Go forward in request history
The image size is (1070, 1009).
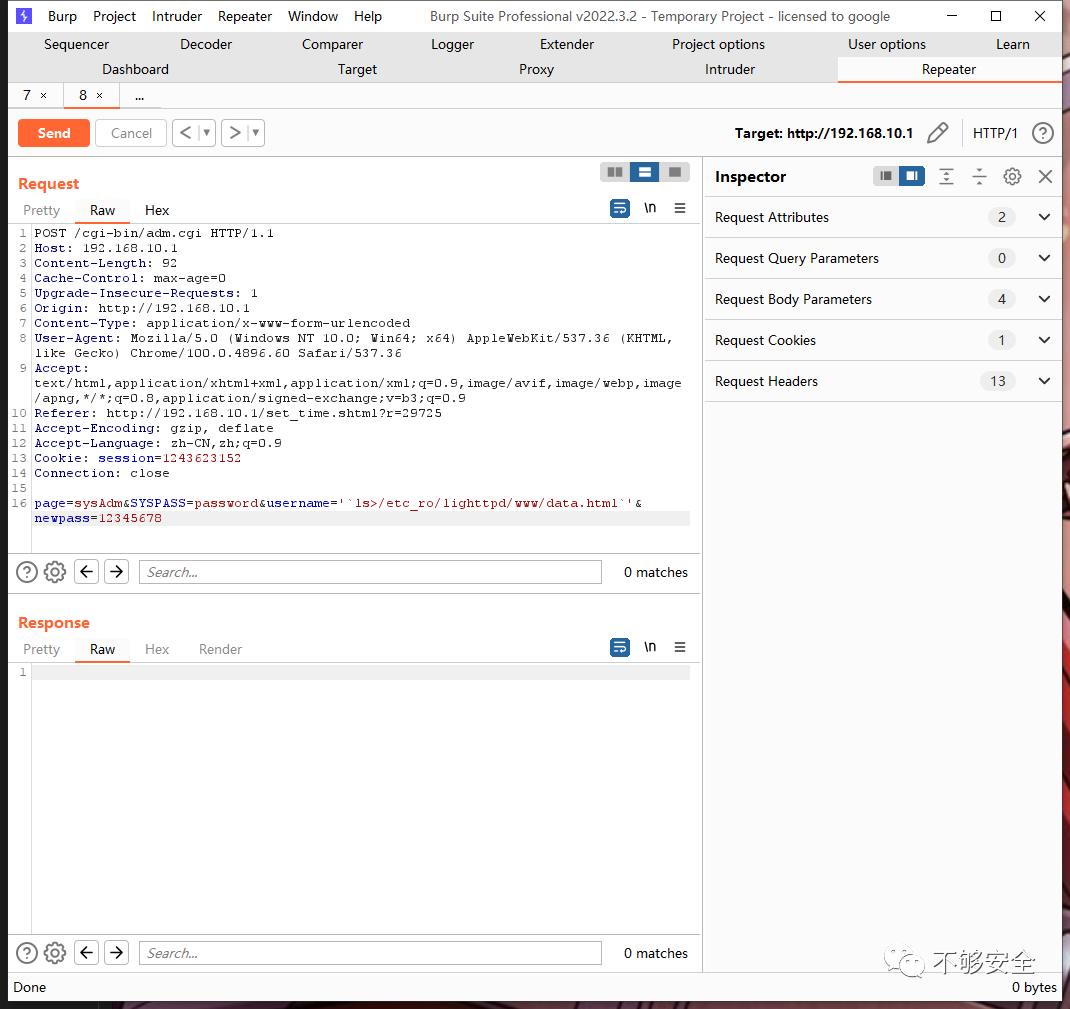click(x=235, y=132)
